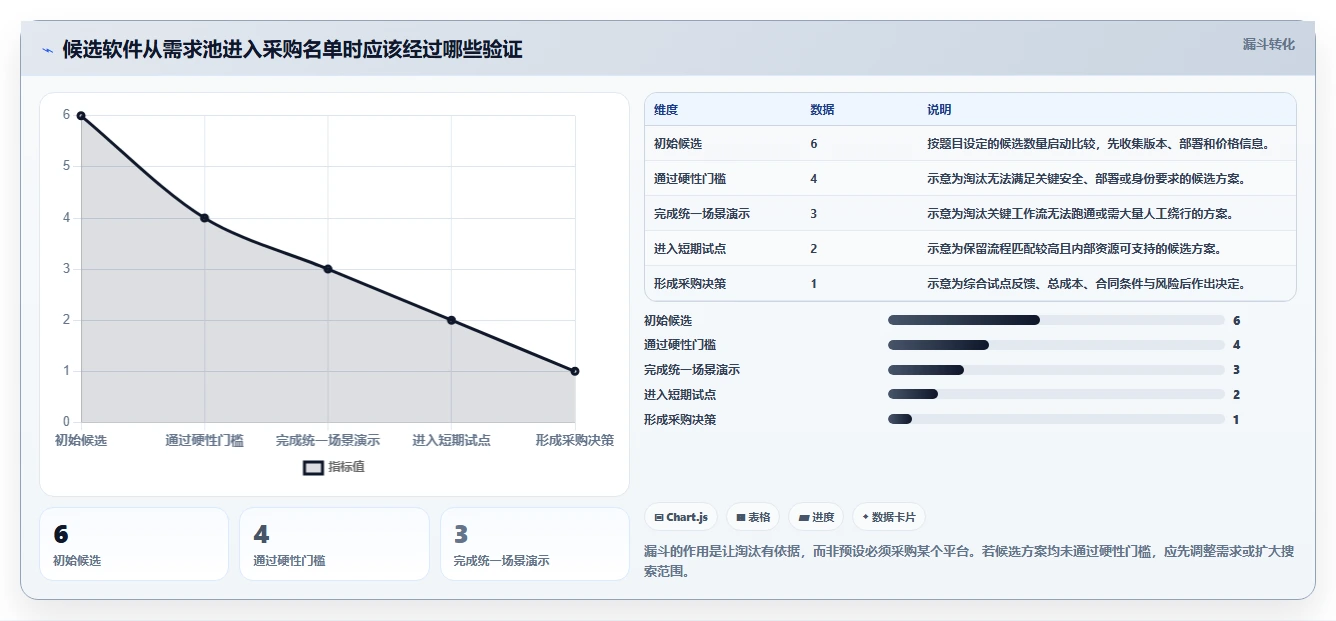
Task: Click the x-axis label 完成统一场景演示
Action: coord(328,440)
